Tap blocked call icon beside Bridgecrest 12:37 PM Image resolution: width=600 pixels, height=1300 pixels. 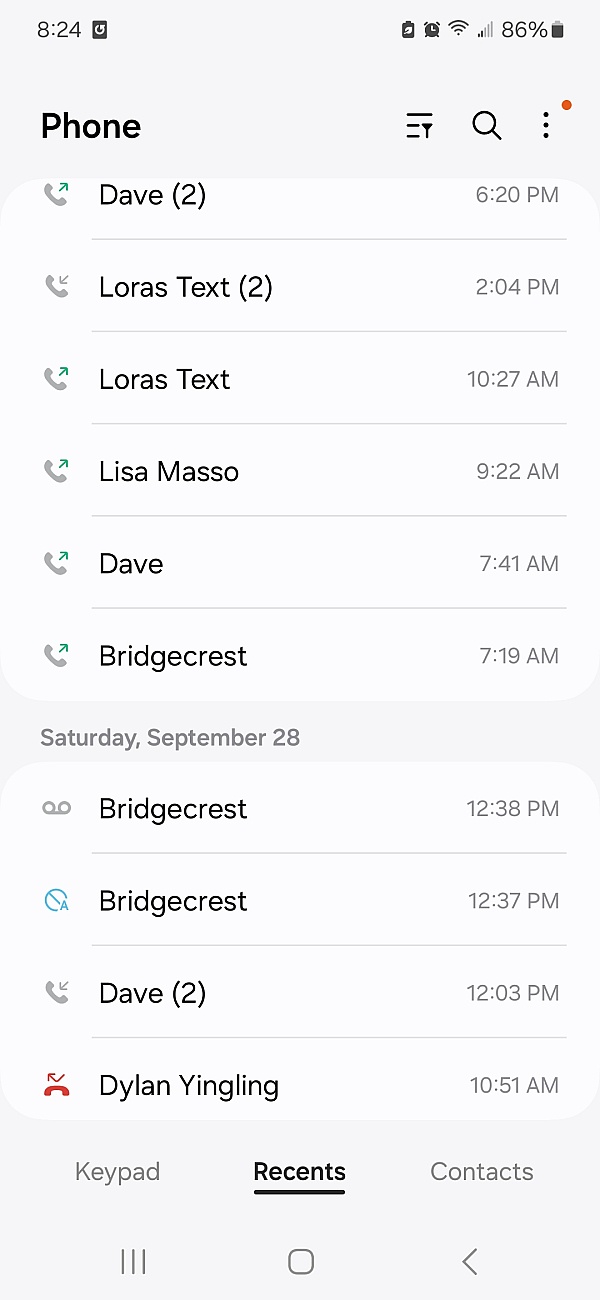click(56, 901)
